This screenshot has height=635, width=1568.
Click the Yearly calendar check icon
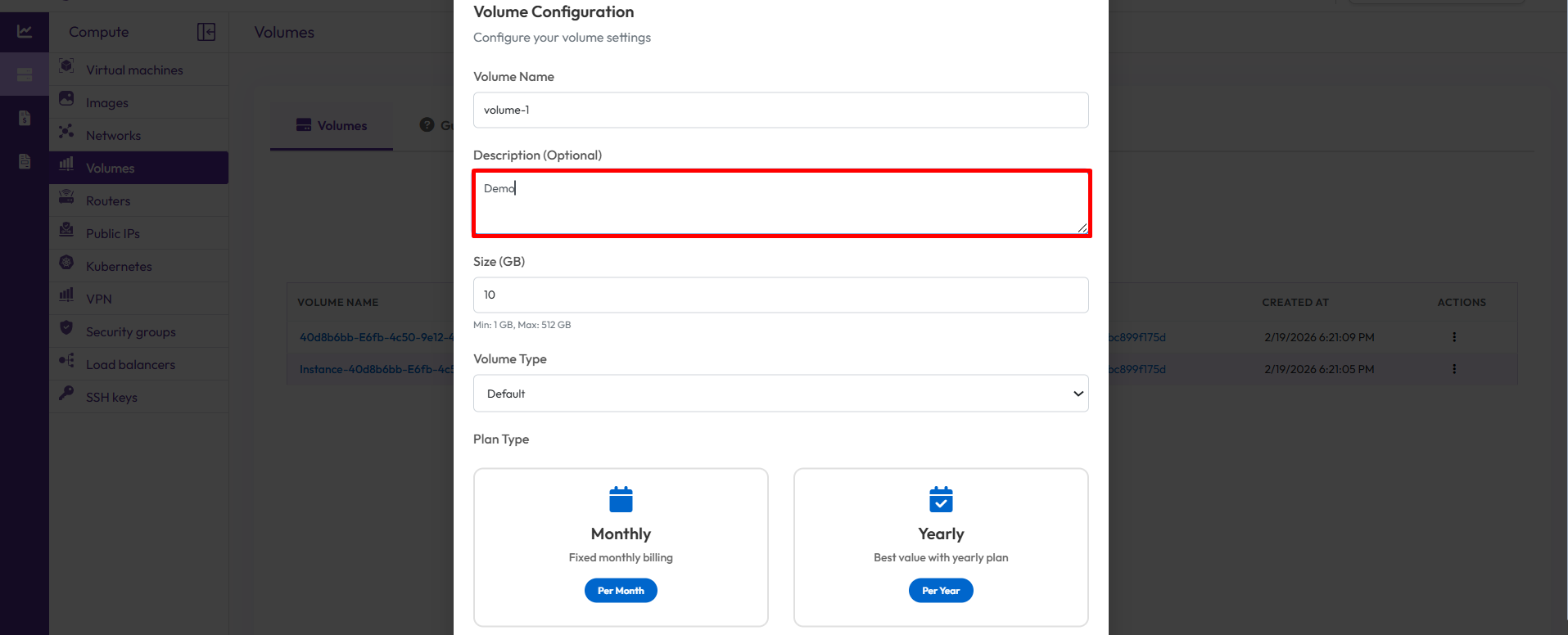pos(941,499)
